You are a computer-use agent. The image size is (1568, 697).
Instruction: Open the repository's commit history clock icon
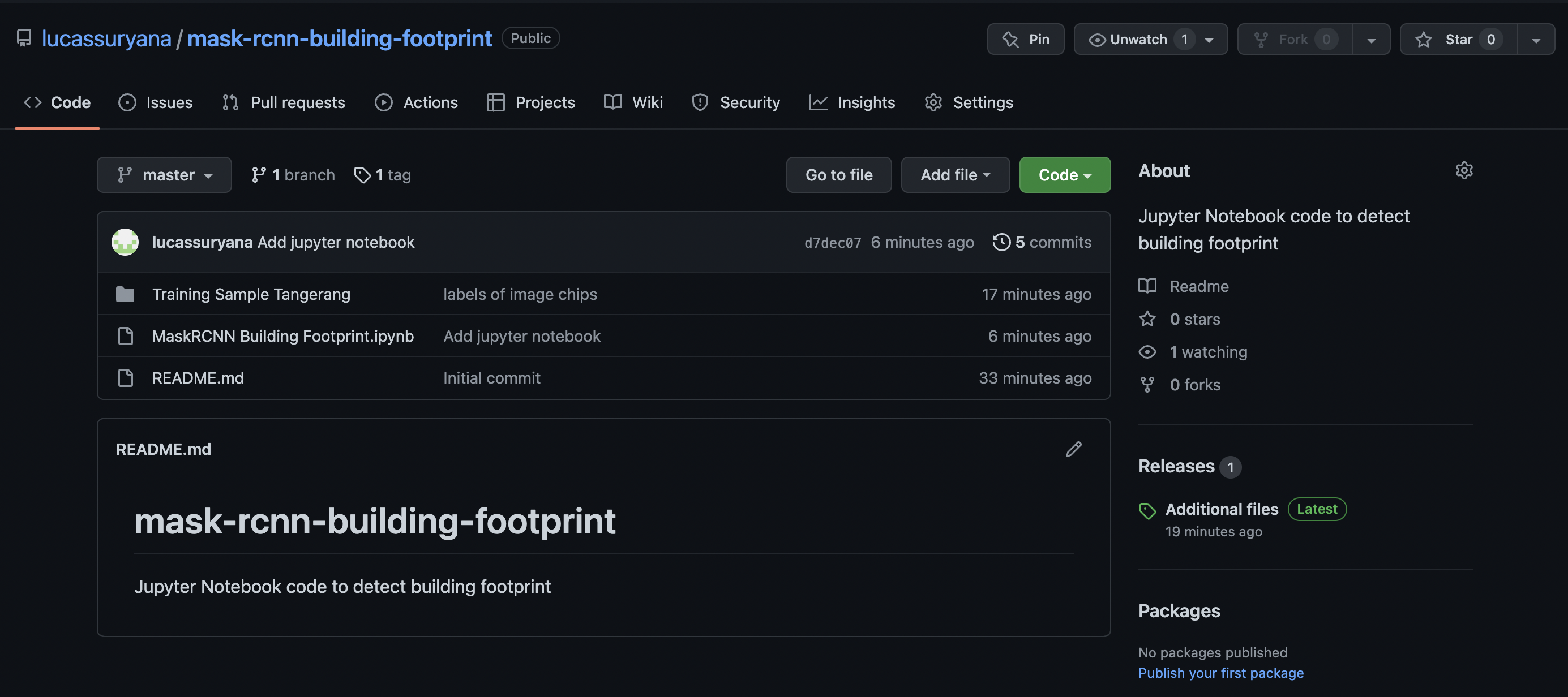click(1001, 242)
